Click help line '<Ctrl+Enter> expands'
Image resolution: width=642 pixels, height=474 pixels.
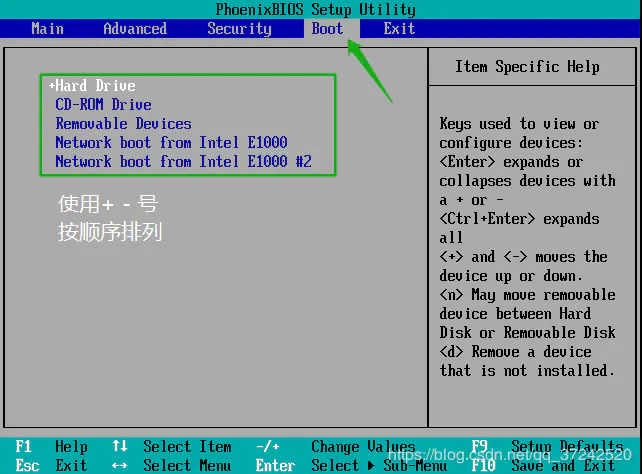coord(519,219)
